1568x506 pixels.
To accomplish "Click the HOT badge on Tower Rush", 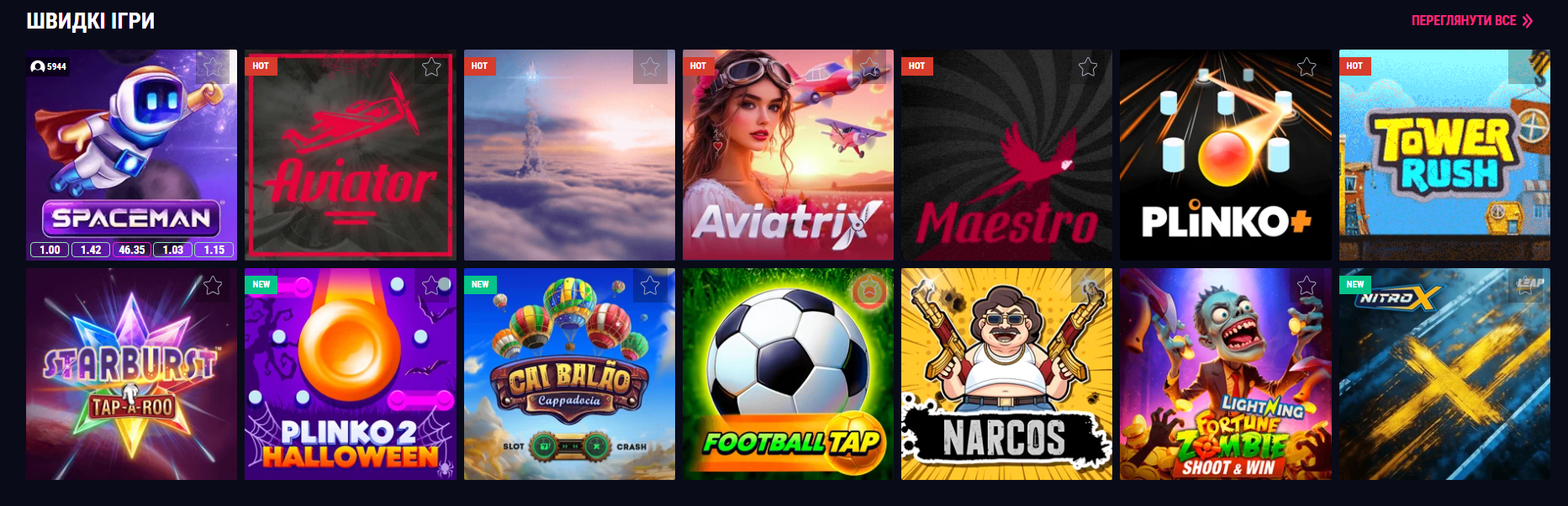I will click(x=1354, y=66).
